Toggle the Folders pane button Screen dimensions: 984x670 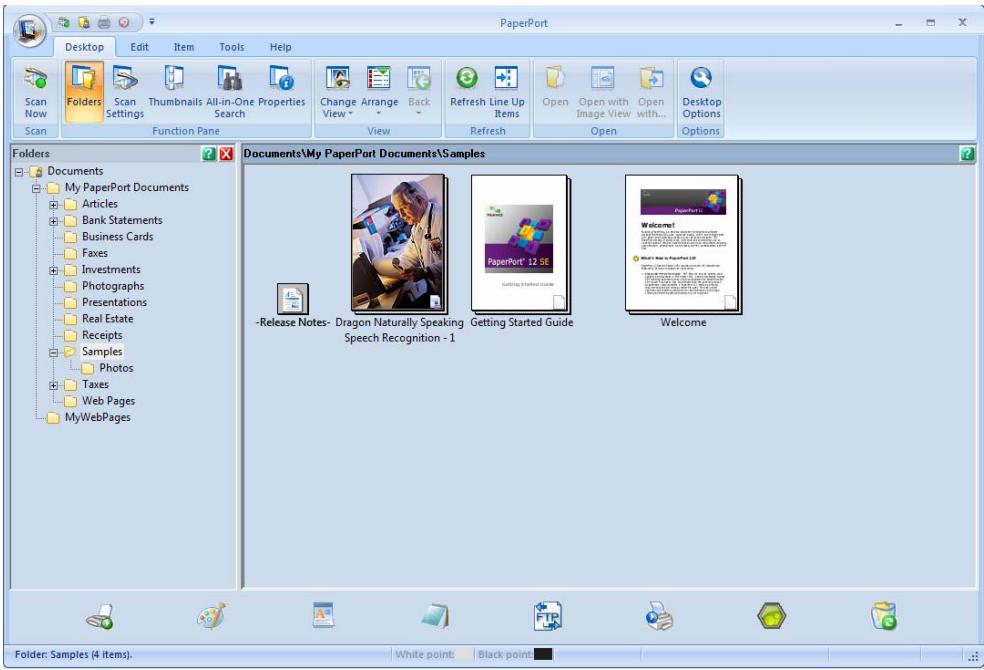tap(83, 91)
